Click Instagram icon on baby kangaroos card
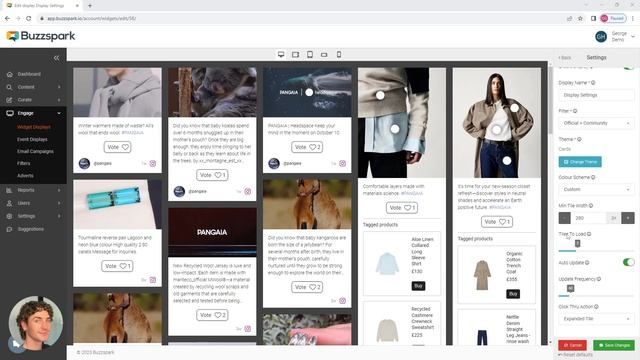The width and height of the screenshot is (640, 360). coord(342,301)
